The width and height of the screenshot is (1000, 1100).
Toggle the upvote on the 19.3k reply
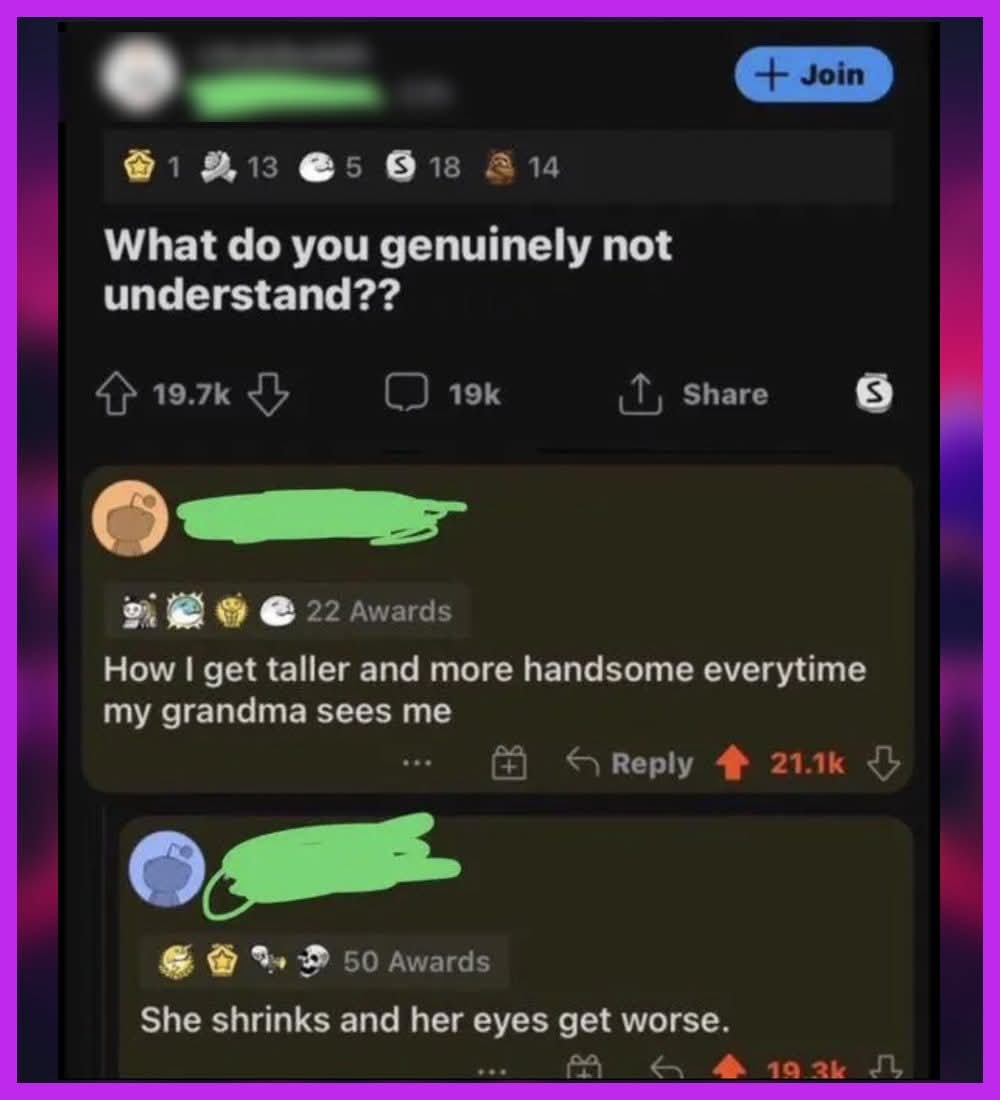(x=731, y=1068)
